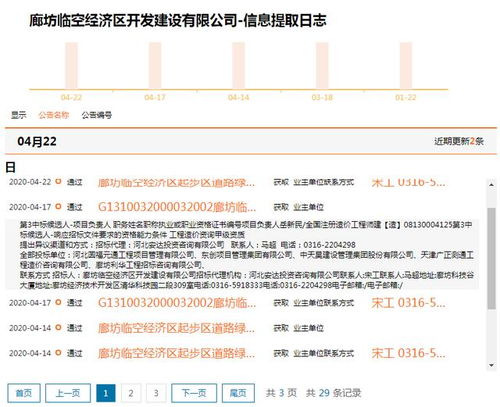This screenshot has width=500, height=407.
Task: Click 共 29 条记录 record count text
Action: (x=333, y=393)
